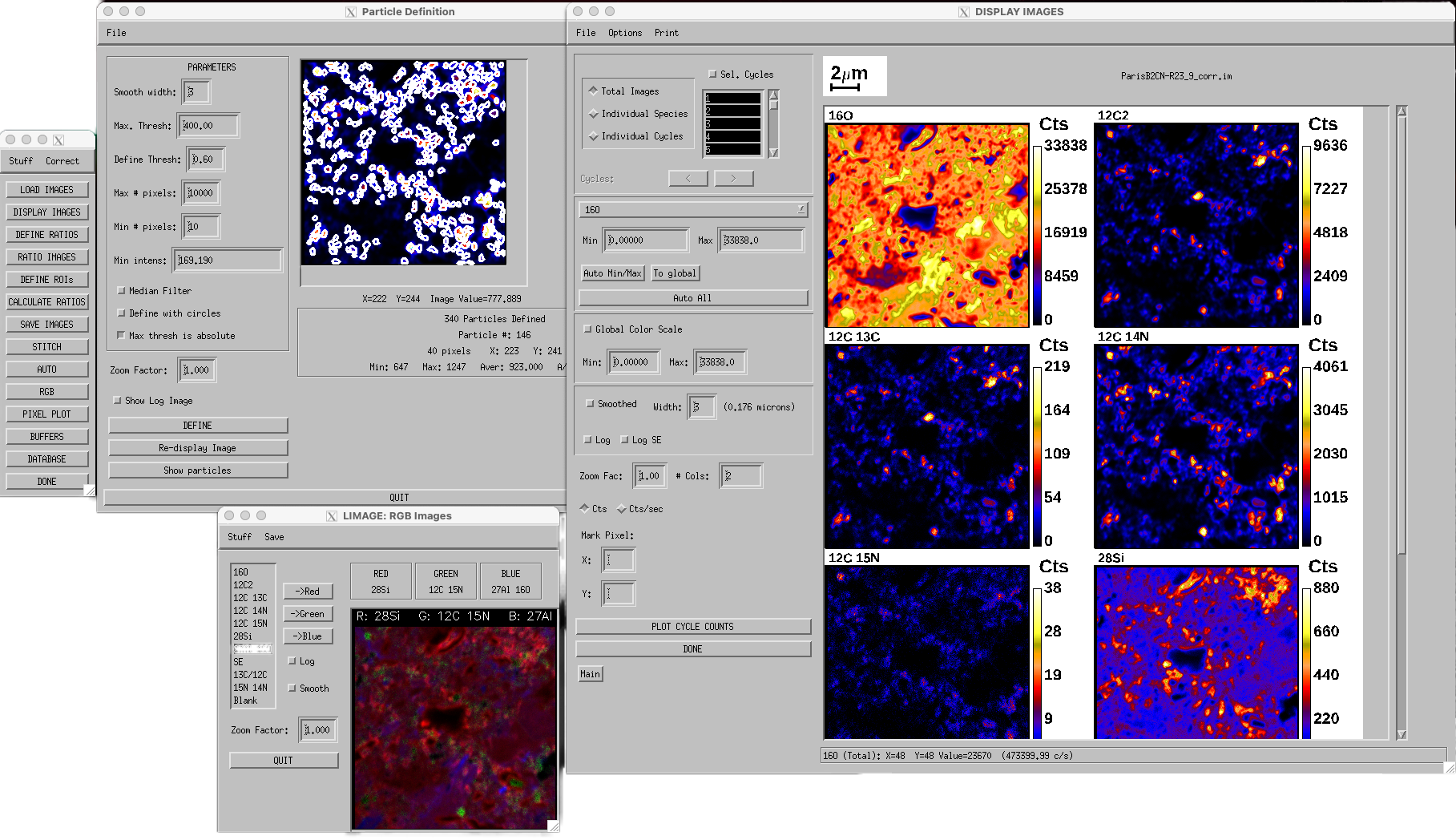Enable the Median Filter checkbox
This screenshot has height=840, width=1456.
coord(122,291)
